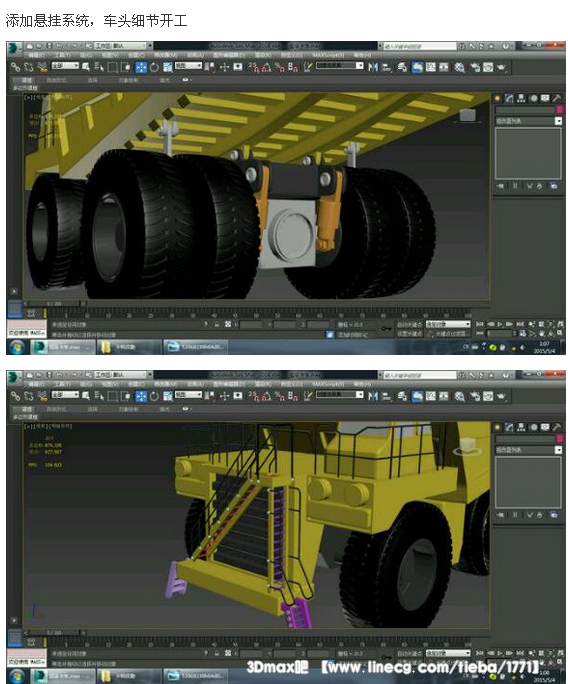Click object color swatch in upper screenshot panel
This screenshot has height=684, width=568.
558,110
